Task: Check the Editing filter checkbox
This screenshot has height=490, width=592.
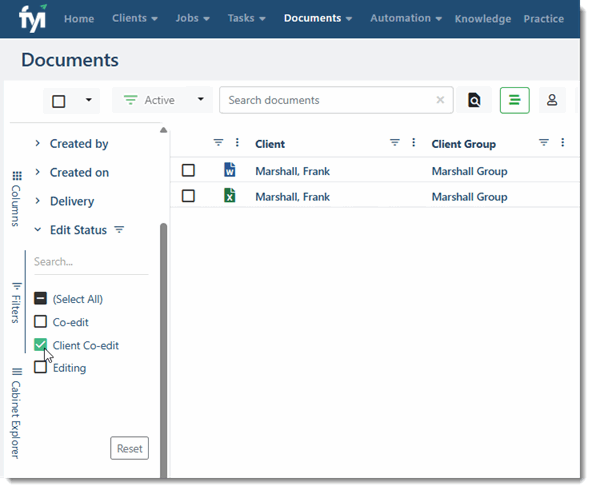Action: pos(40,367)
